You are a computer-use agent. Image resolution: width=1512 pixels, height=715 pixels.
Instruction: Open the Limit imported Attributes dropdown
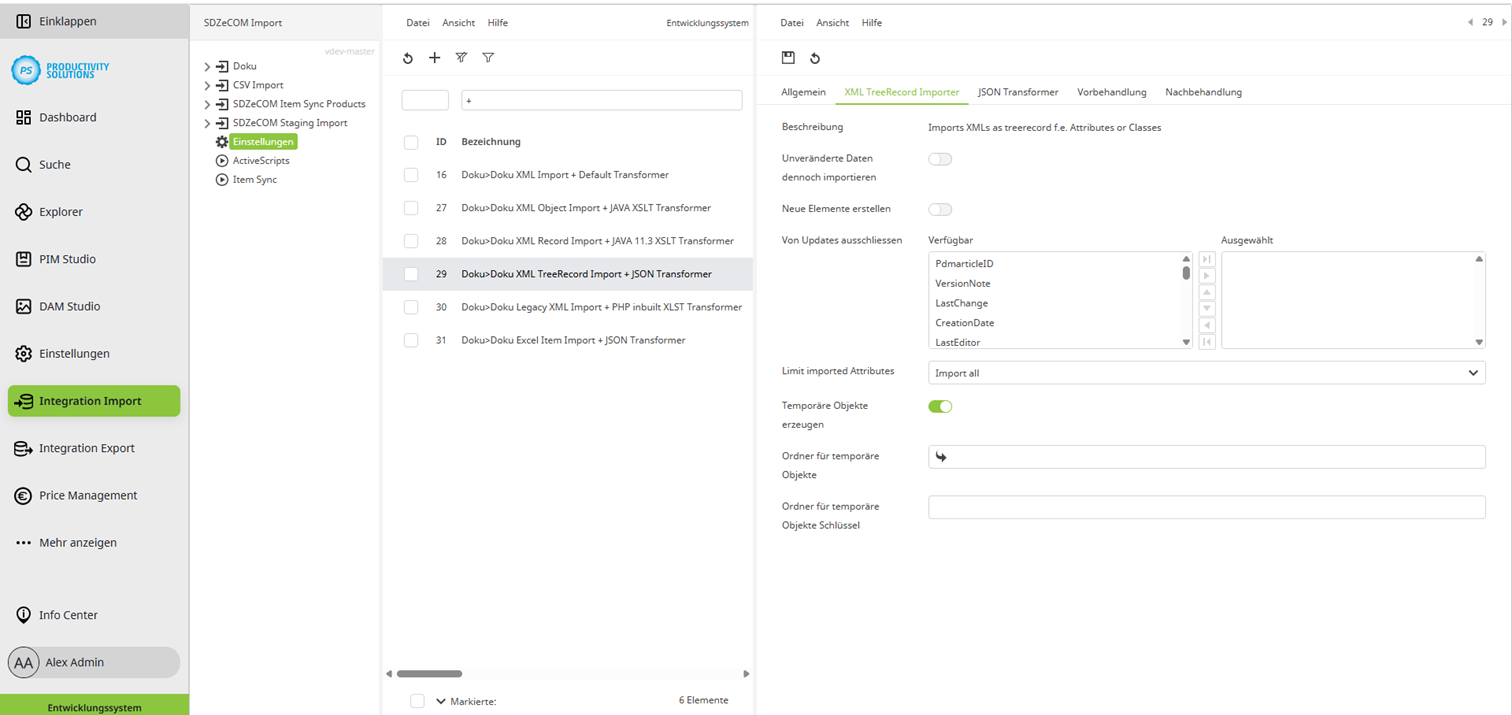point(1205,372)
